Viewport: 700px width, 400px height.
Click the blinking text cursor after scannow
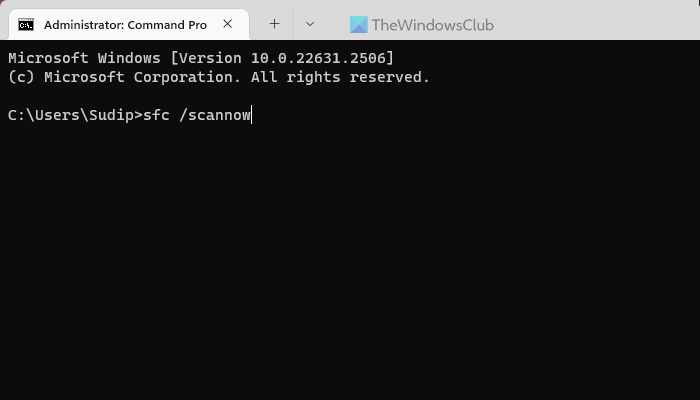[x=252, y=115]
